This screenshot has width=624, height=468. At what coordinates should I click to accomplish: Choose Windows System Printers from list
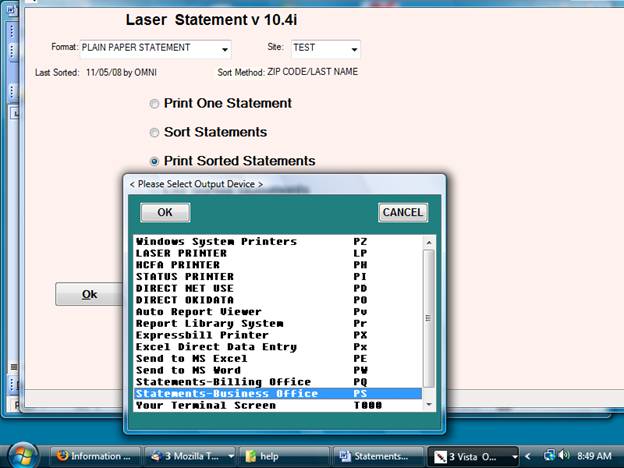click(215, 242)
